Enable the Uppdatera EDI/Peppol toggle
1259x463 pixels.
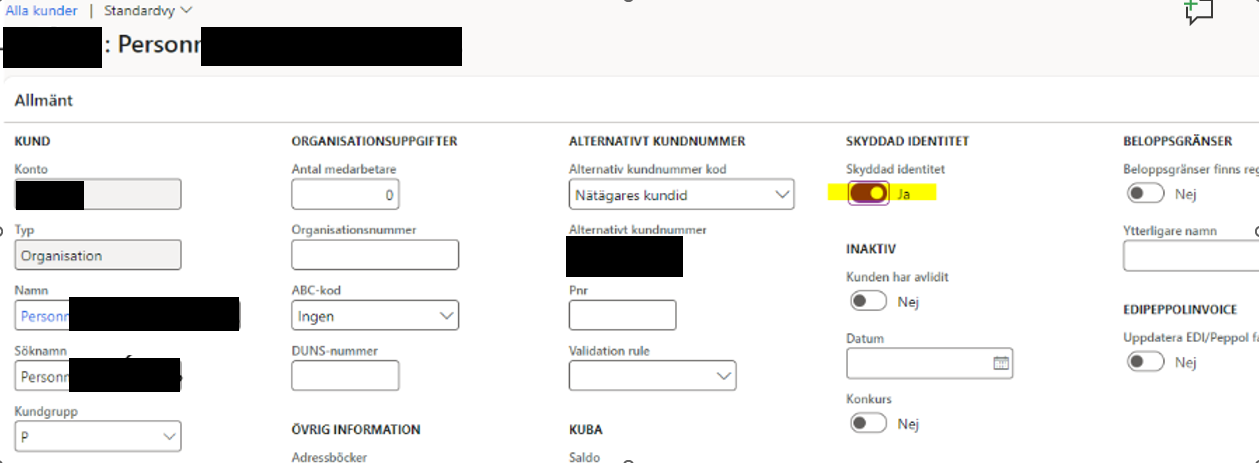[1145, 362]
